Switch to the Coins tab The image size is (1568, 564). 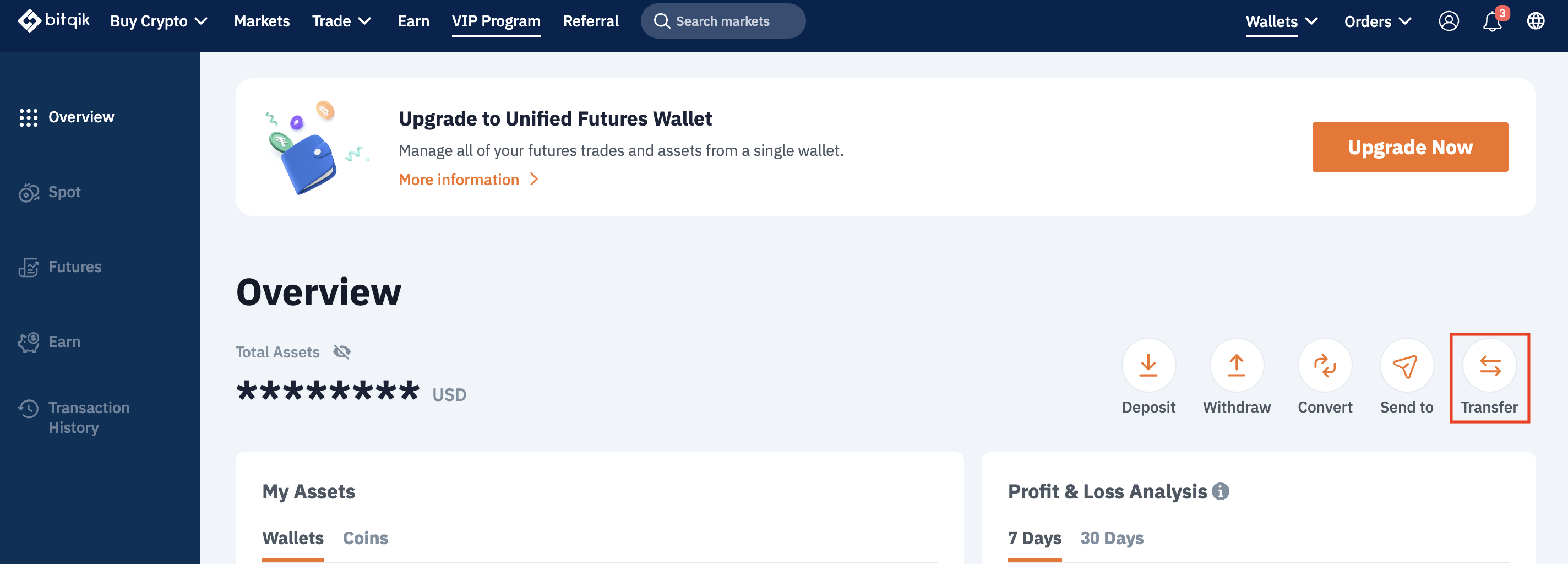pos(365,538)
